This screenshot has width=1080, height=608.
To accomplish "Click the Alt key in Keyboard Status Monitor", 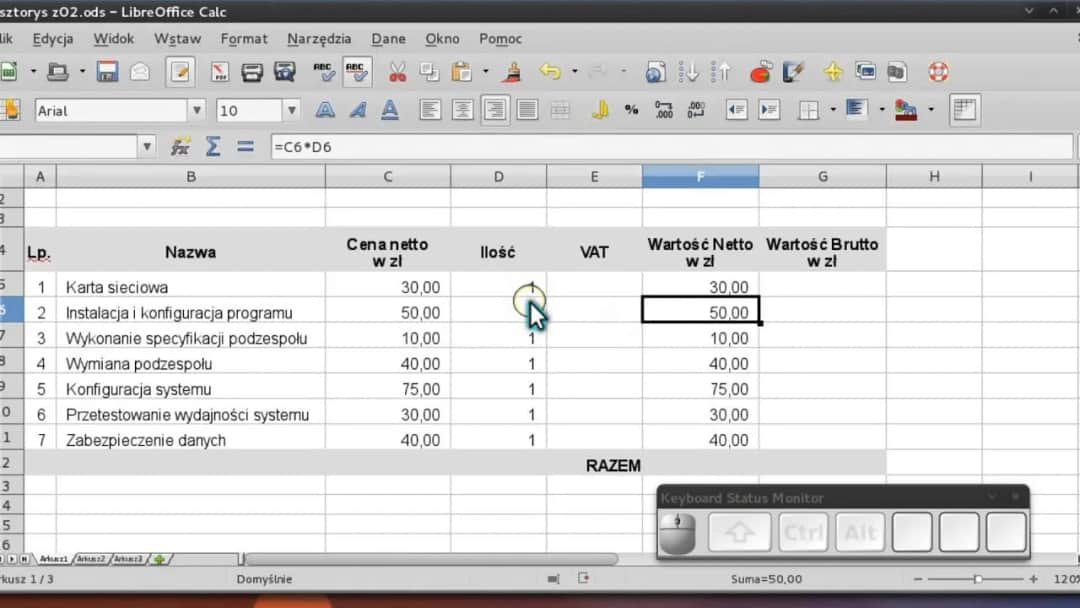I will coord(860,533).
